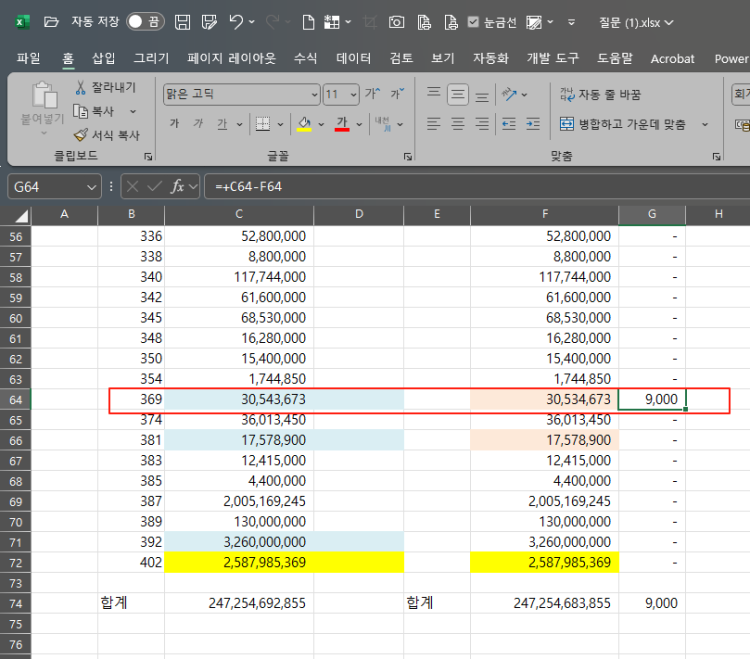
Task: Increase font size with 가^ icon
Action: tap(373, 93)
